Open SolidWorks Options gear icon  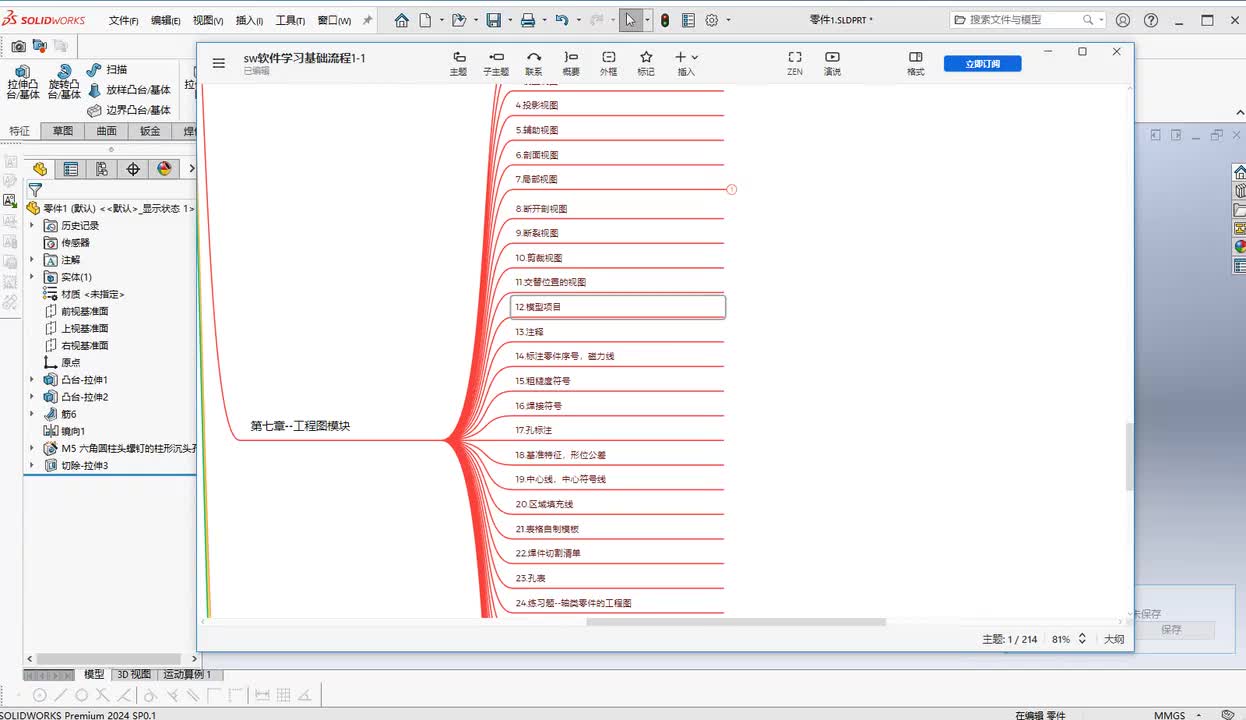click(712, 20)
